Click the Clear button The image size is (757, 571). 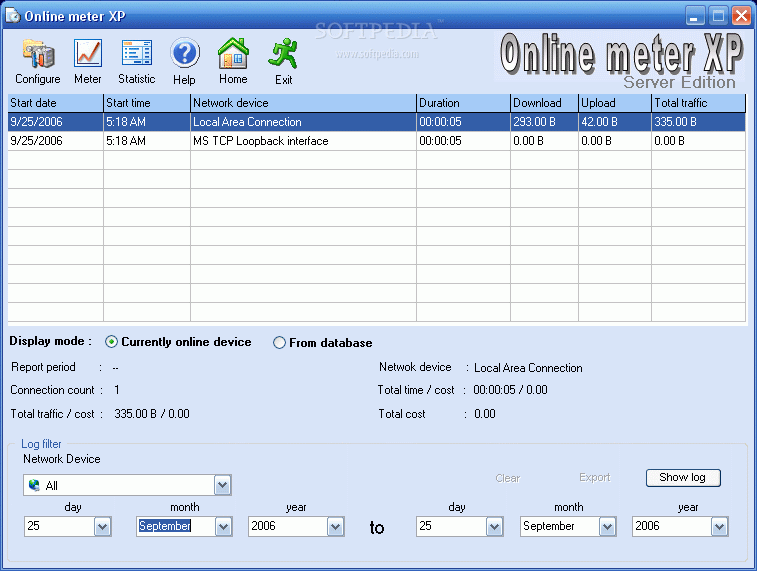(507, 478)
